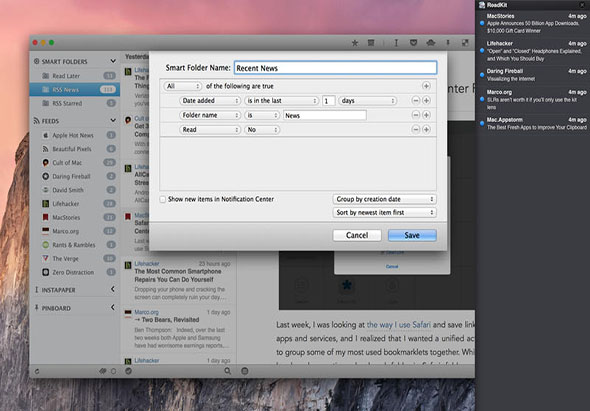This screenshot has height=411, width=590.
Task: Click the News folder name field
Action: [x=324, y=116]
